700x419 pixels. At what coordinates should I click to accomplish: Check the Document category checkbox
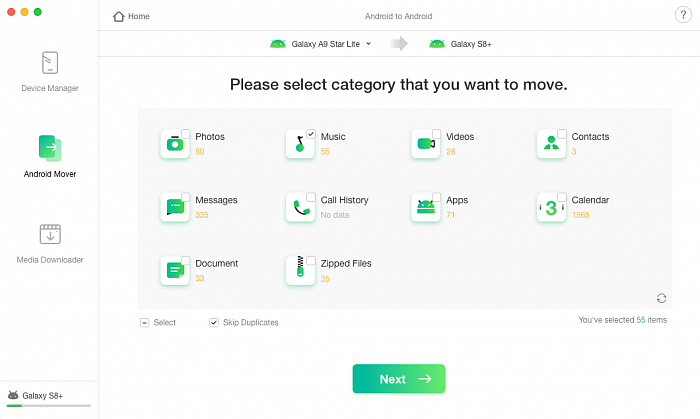click(x=186, y=261)
